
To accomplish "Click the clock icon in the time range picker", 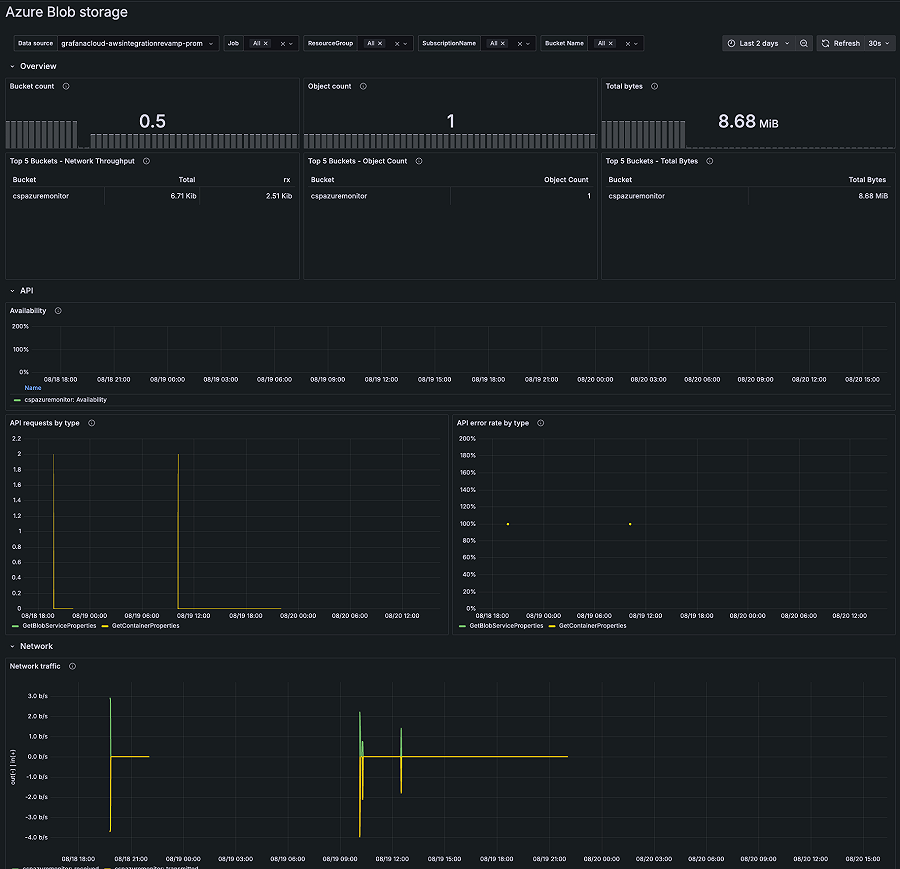I will pyautogui.click(x=731, y=43).
